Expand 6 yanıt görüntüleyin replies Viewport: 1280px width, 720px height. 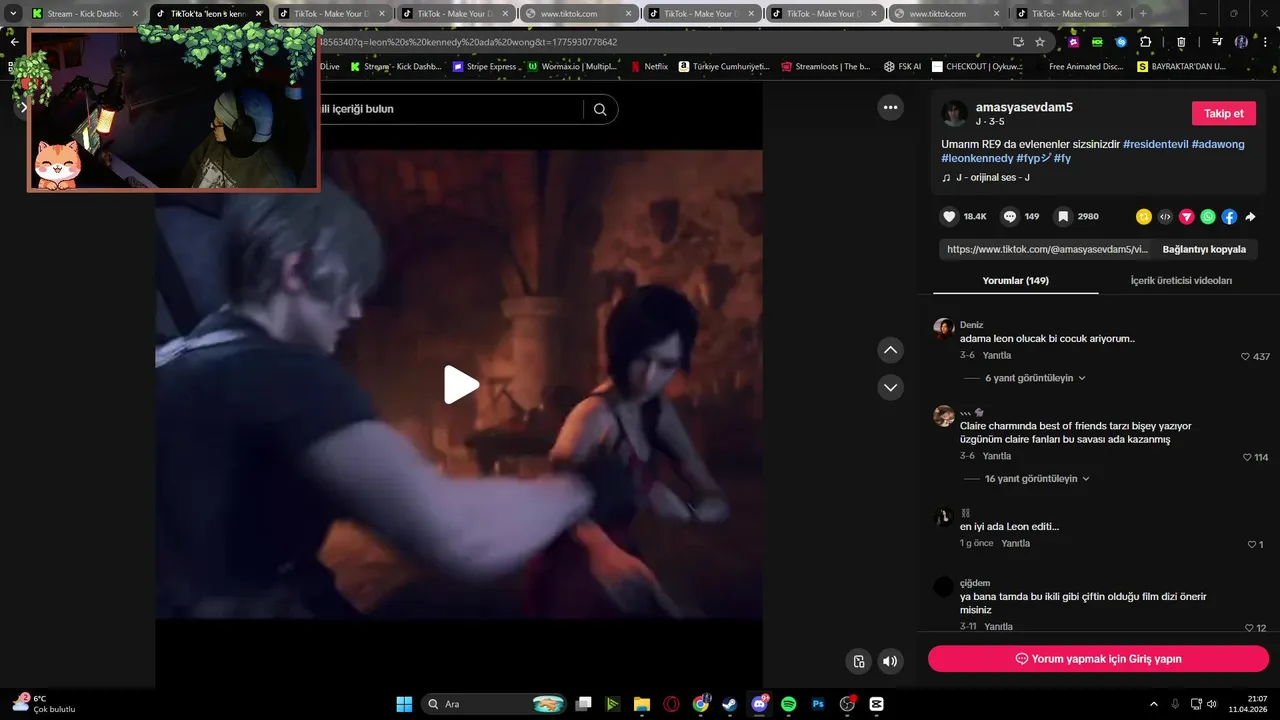(x=1029, y=378)
